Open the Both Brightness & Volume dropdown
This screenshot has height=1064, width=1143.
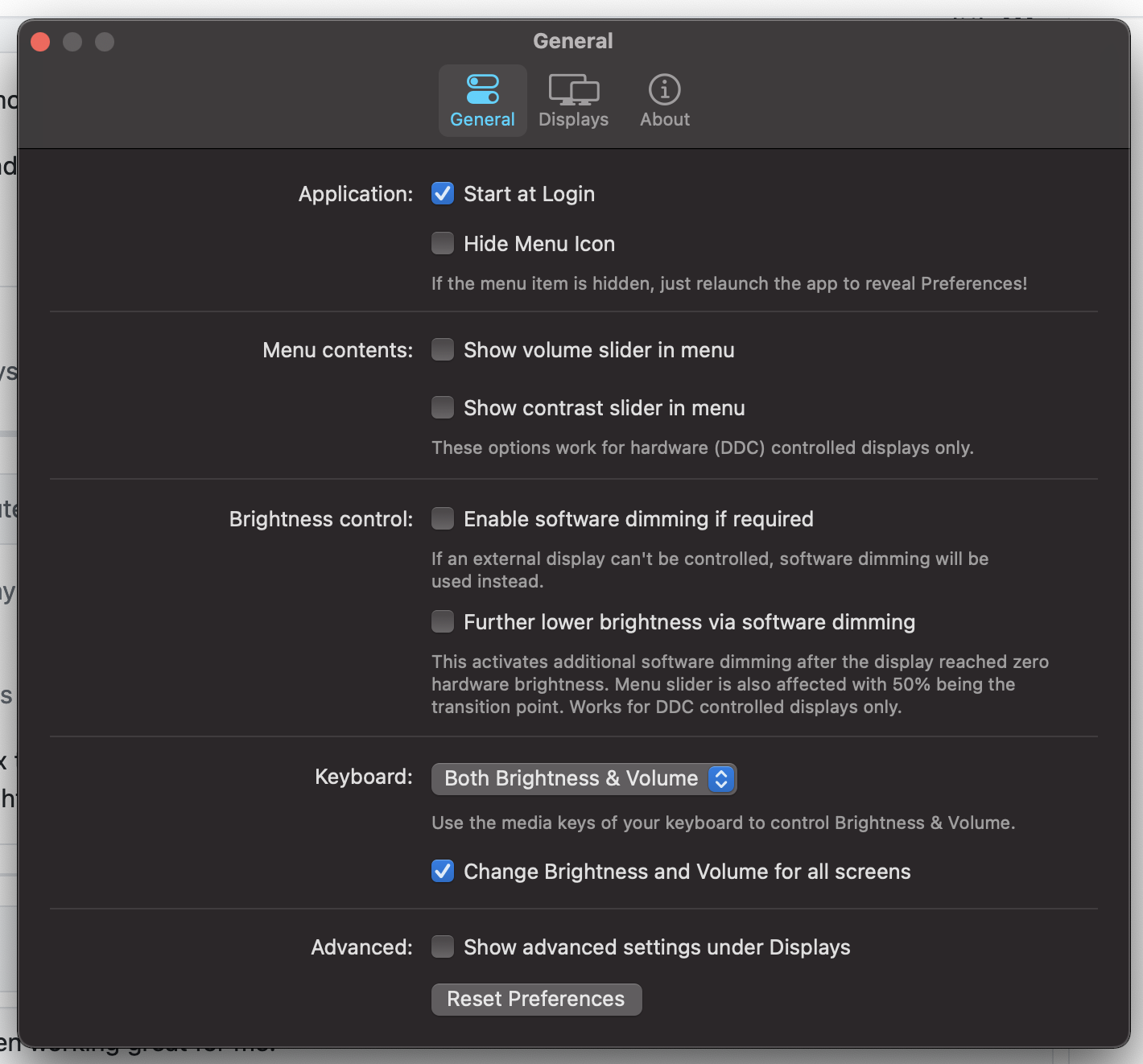click(584, 778)
